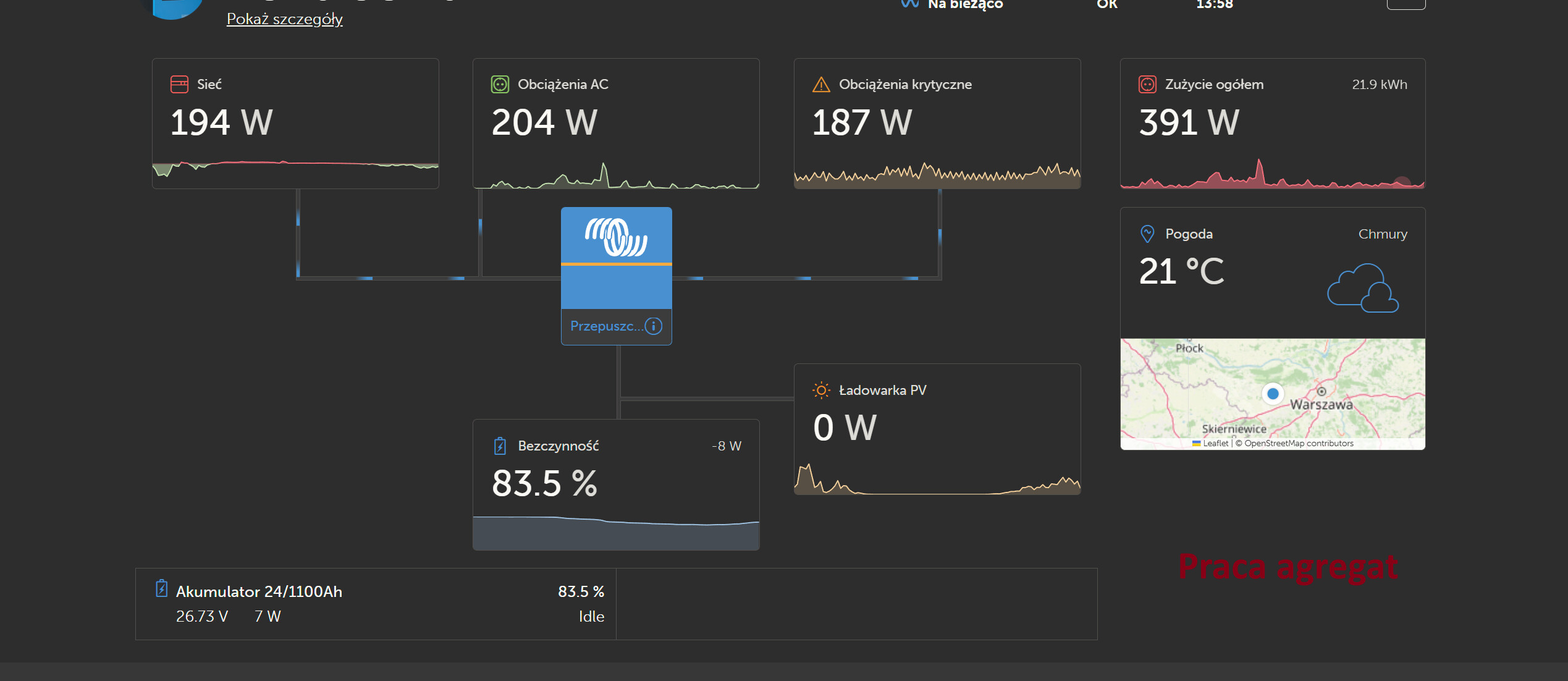This screenshot has width=1568, height=681.
Task: Click the blue location marker on map
Action: pyautogui.click(x=1273, y=394)
